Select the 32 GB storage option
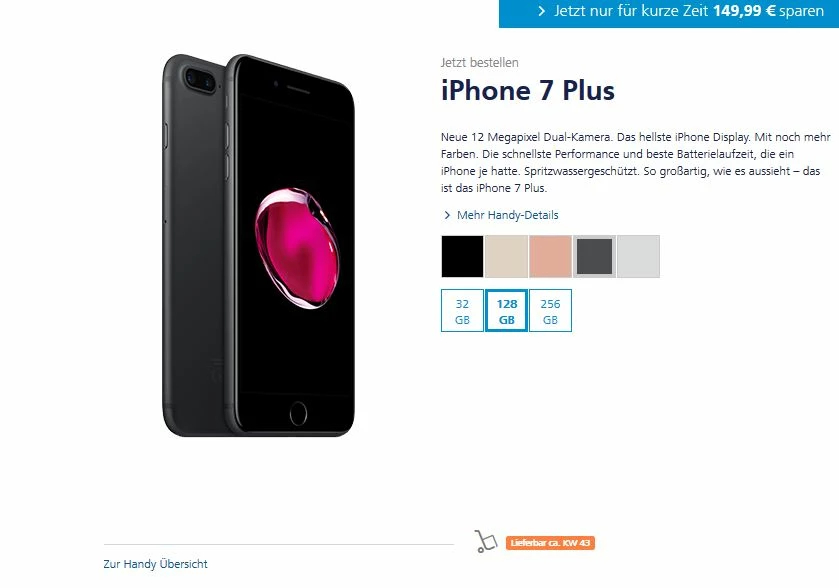This screenshot has width=839, height=588. (x=462, y=311)
